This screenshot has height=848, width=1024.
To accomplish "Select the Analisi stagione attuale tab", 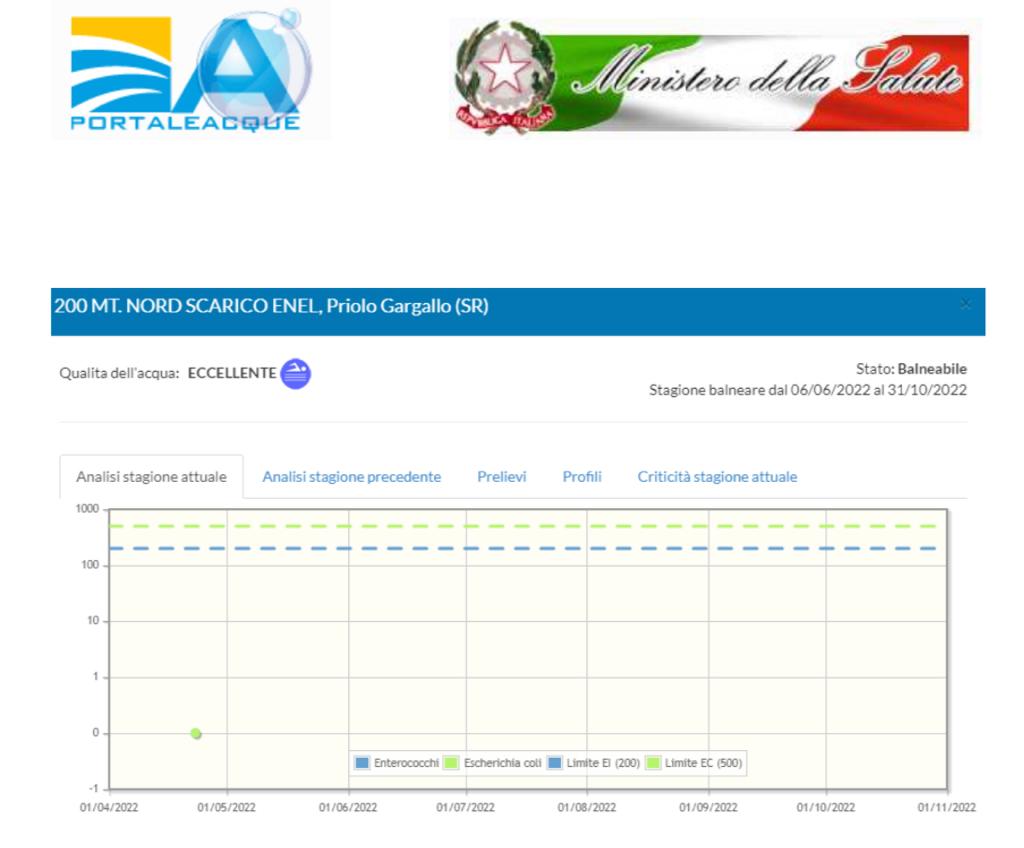I will pyautogui.click(x=151, y=477).
